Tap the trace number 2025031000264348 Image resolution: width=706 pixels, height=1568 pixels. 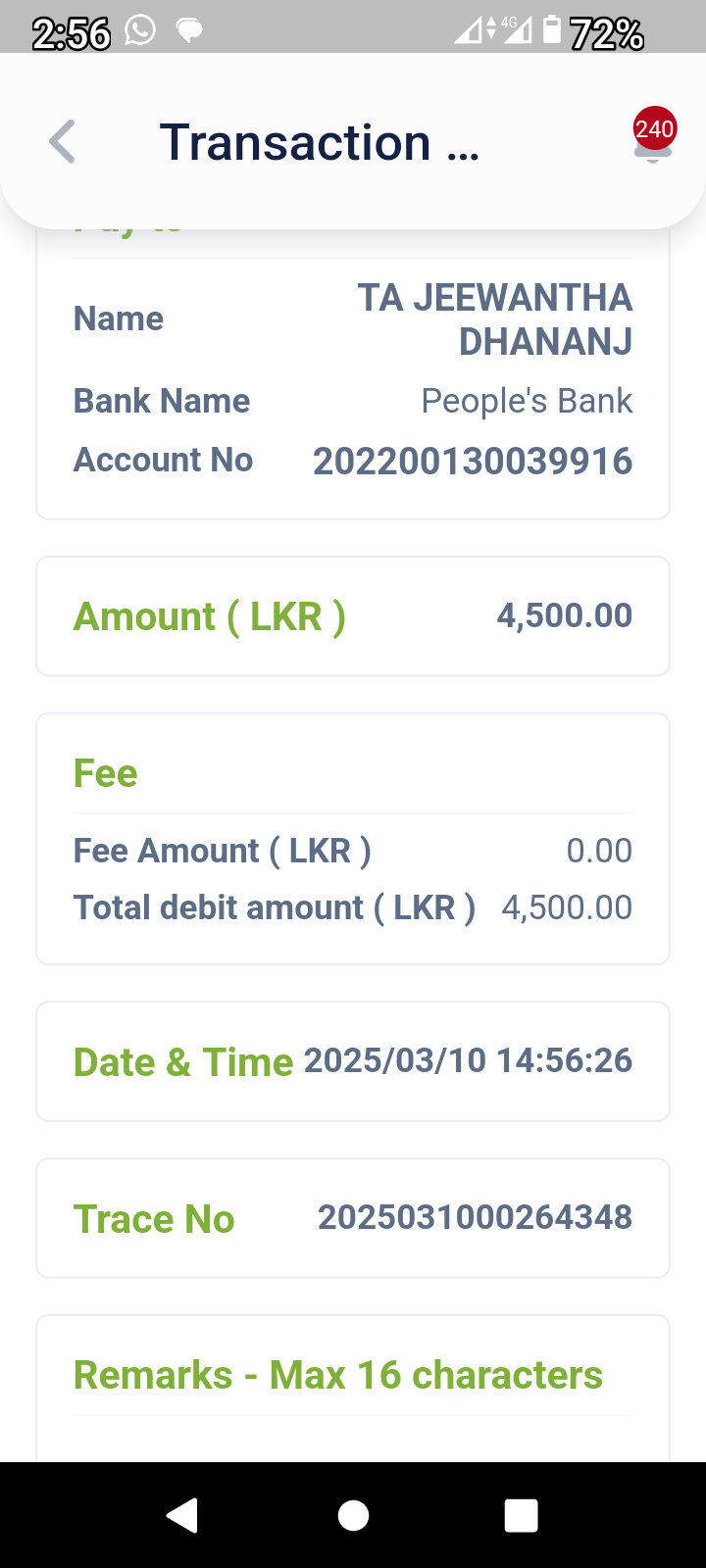click(475, 1217)
